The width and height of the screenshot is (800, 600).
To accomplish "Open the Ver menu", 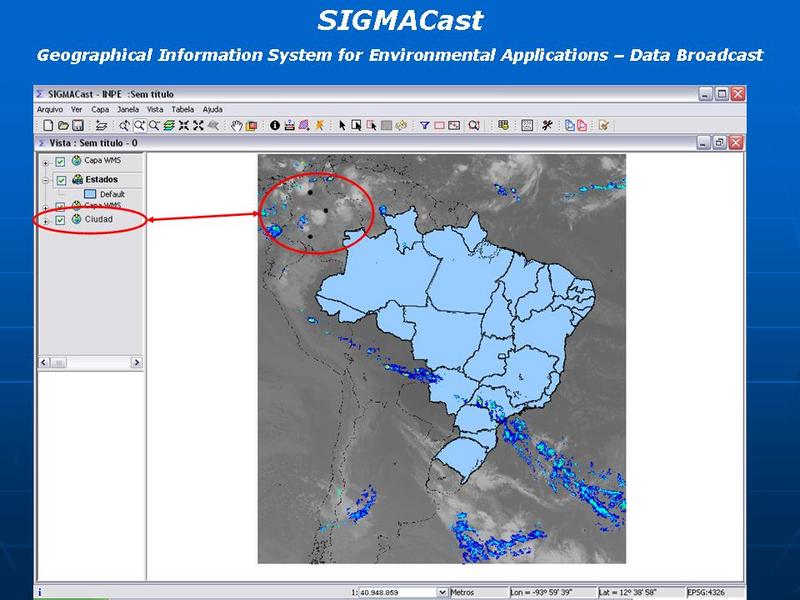I will (x=77, y=109).
